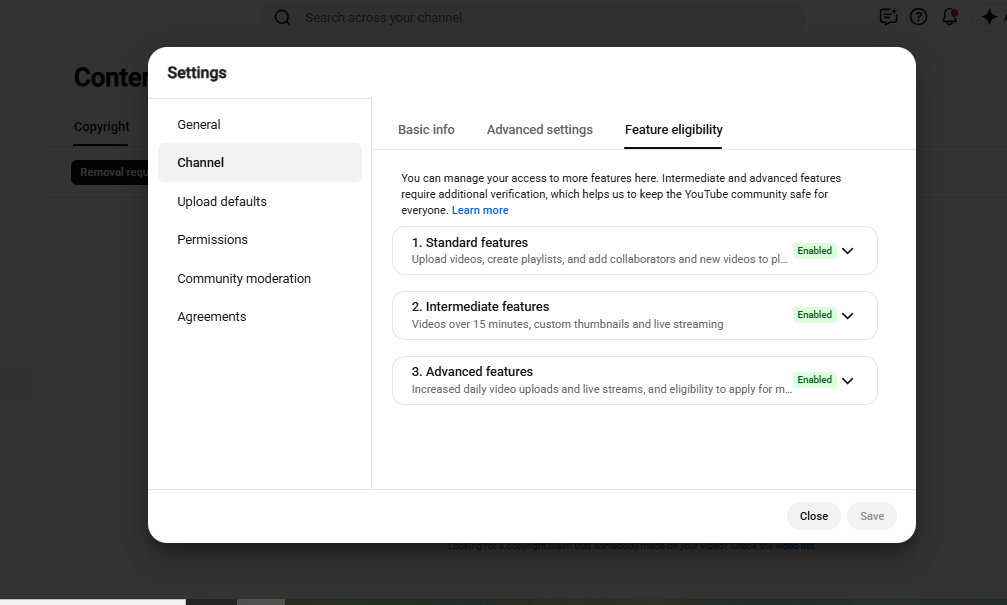Click the sparkle icon in top bar
This screenshot has height=605, width=1007.
click(x=989, y=17)
